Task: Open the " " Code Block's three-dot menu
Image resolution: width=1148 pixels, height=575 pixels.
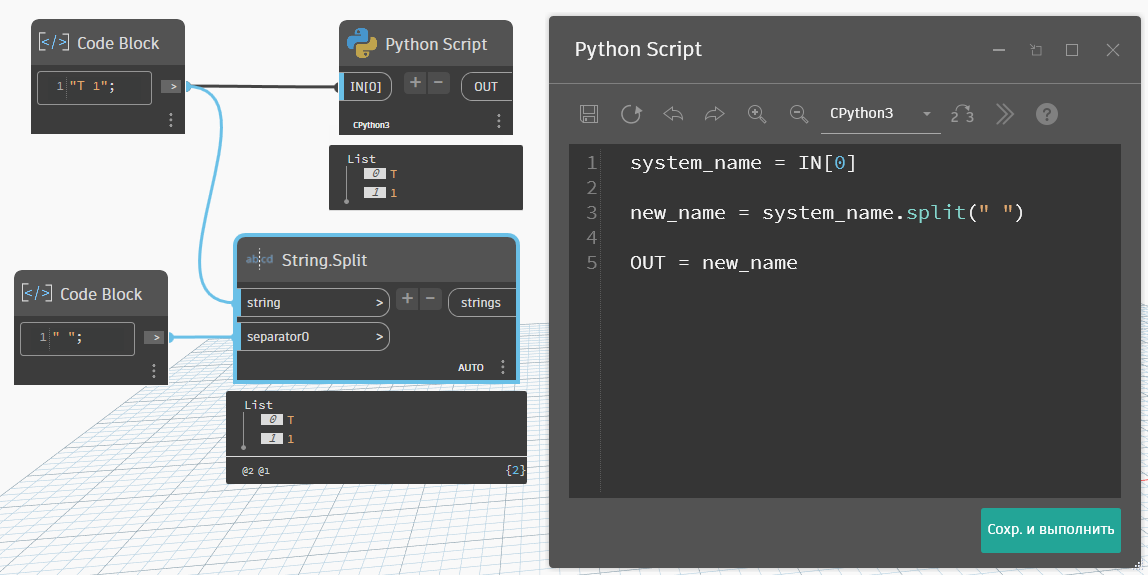Action: click(x=154, y=371)
